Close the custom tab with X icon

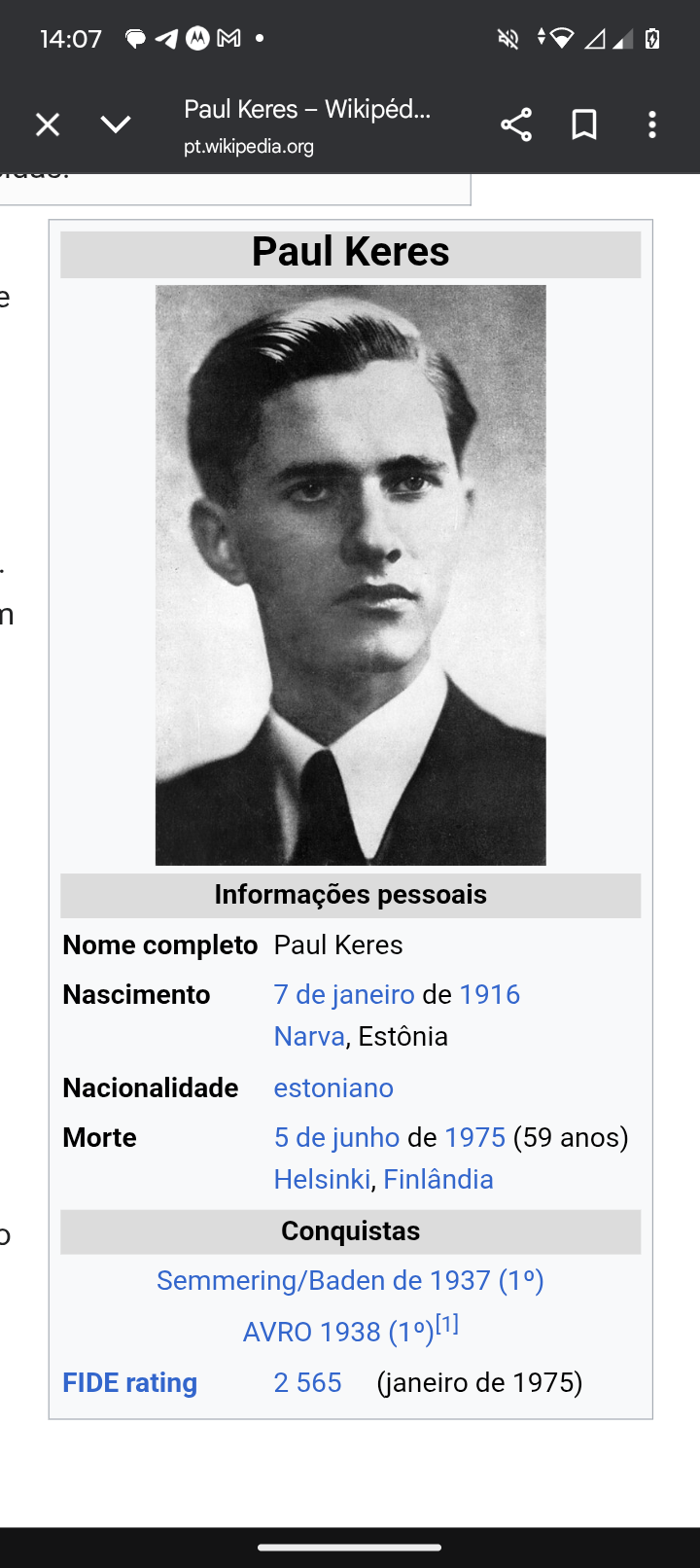coord(48,125)
